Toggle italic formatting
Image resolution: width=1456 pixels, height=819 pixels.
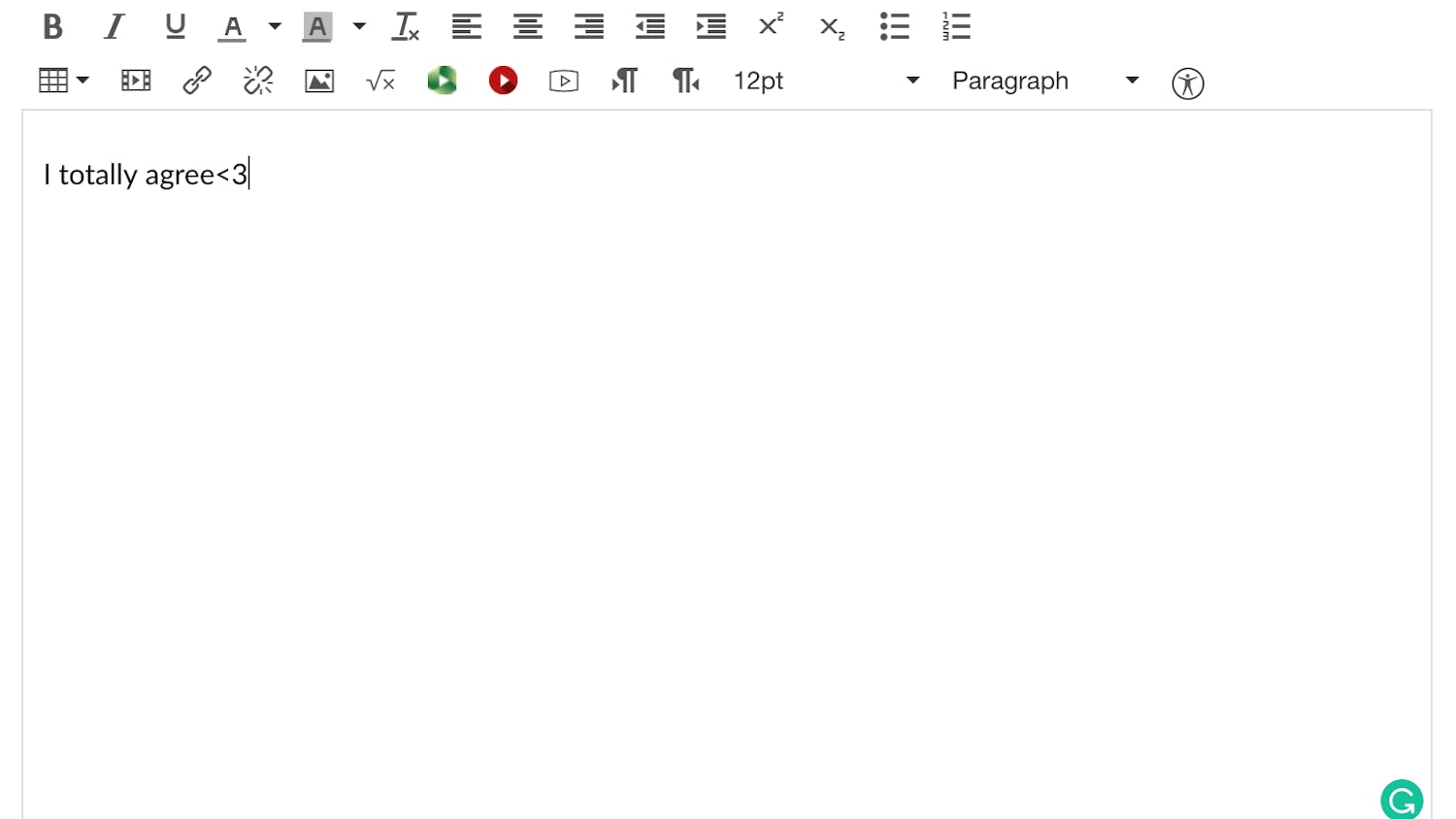pos(114,26)
